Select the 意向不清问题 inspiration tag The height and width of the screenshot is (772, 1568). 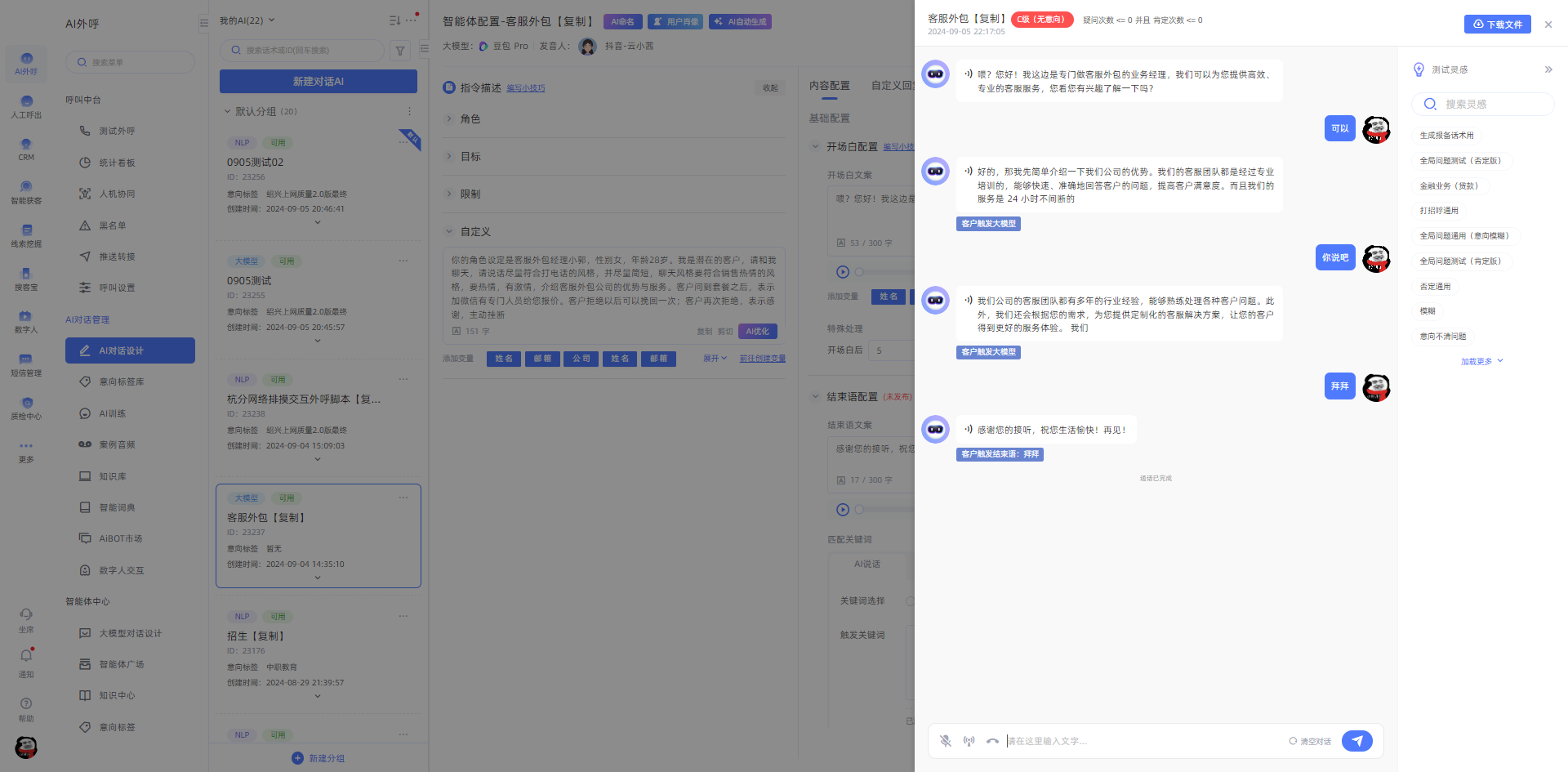coord(1442,337)
